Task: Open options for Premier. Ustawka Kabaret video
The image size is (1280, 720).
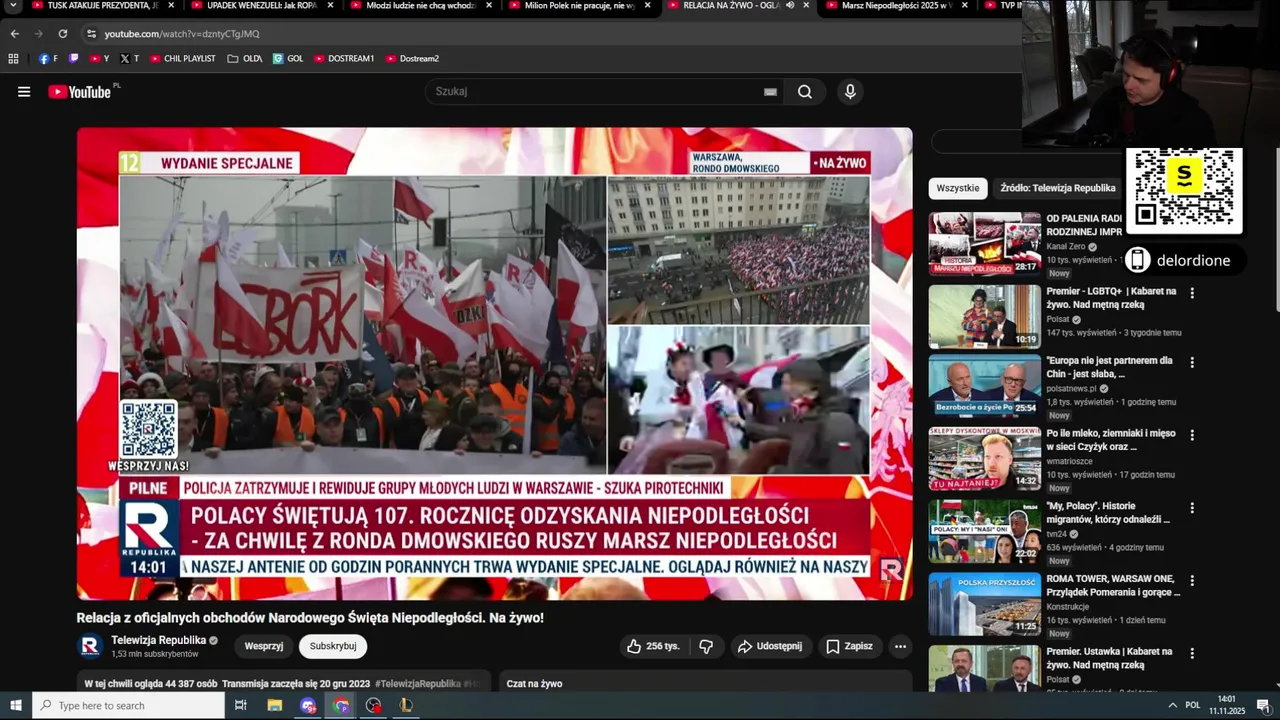Action: coord(1191,653)
